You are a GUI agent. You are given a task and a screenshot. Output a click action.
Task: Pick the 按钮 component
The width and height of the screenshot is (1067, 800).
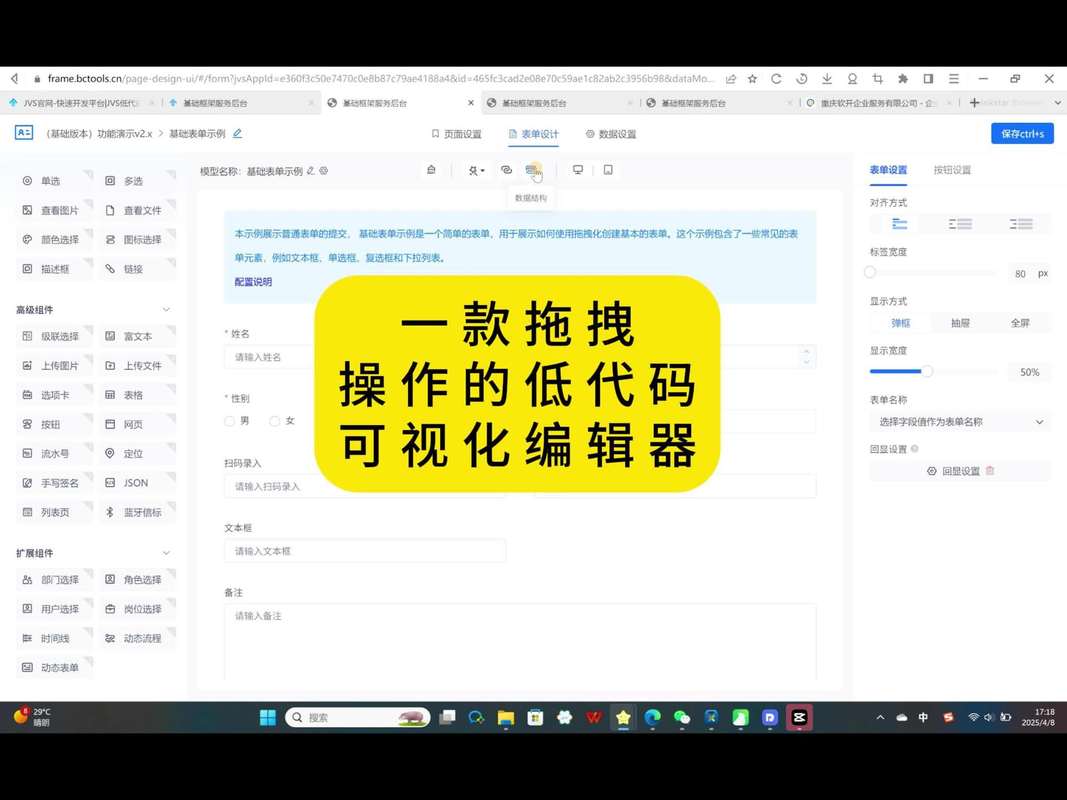pyautogui.click(x=54, y=424)
